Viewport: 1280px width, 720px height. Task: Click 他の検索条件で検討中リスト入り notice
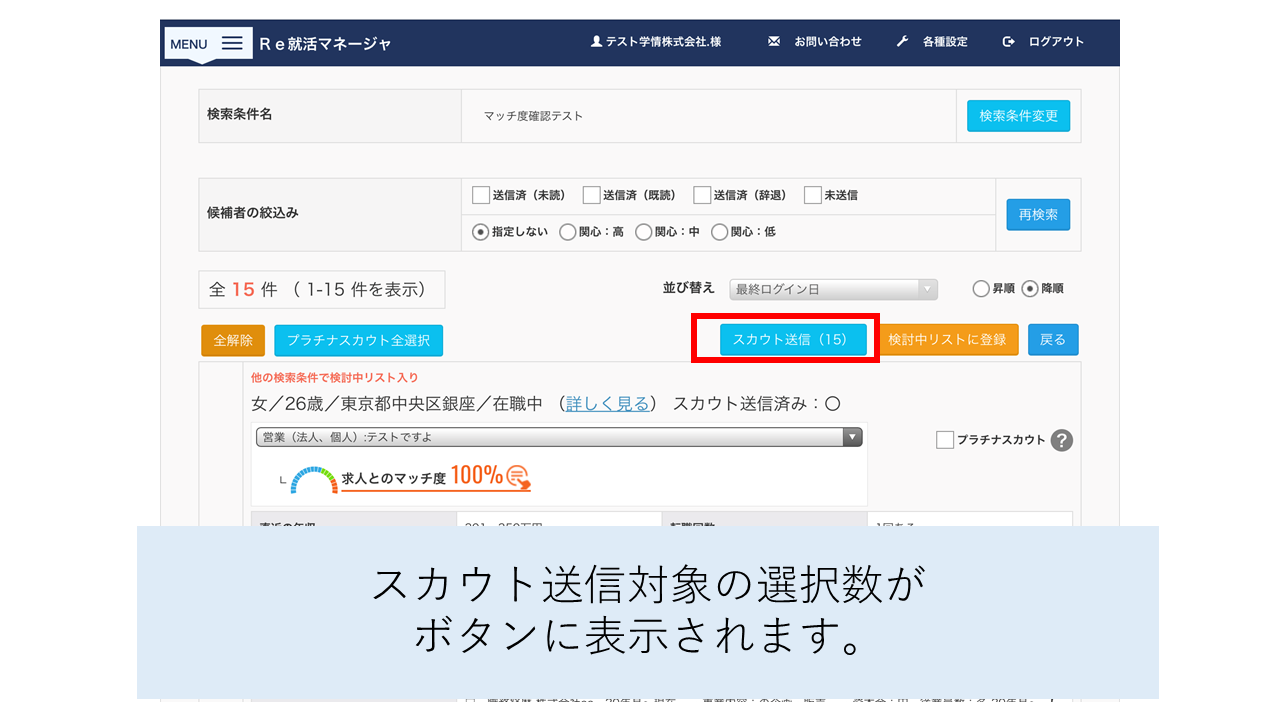pos(335,378)
